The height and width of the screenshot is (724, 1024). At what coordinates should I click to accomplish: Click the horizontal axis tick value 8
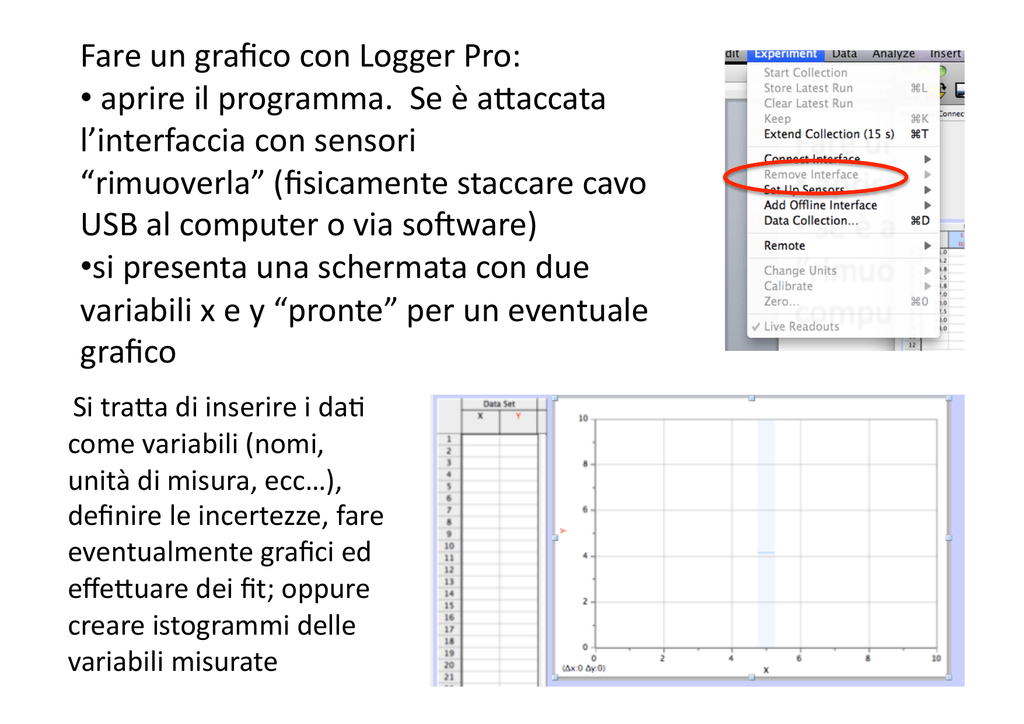pyautogui.click(x=867, y=658)
